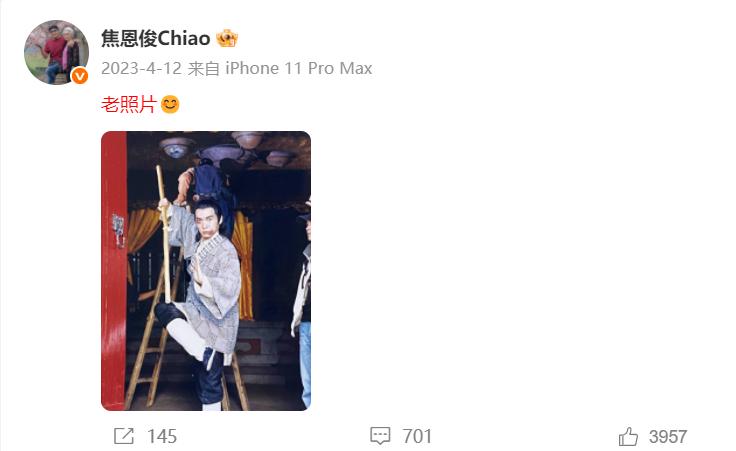Open the 焦恩俊Chiao username link
Screen dimensions: 736x451
156,38
